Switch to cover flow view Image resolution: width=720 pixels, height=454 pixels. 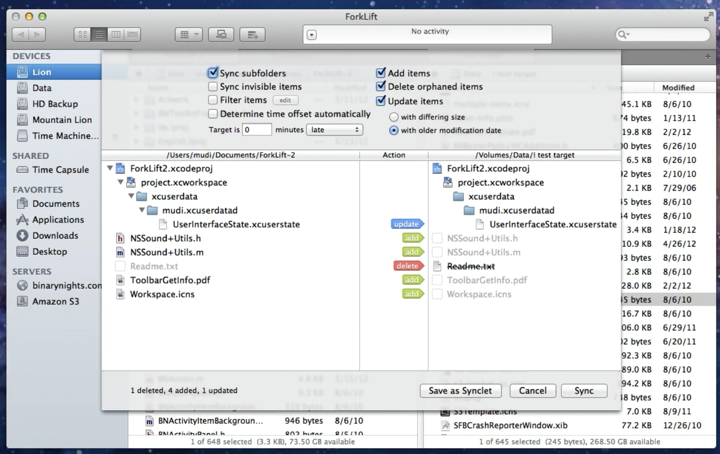(x=132, y=34)
